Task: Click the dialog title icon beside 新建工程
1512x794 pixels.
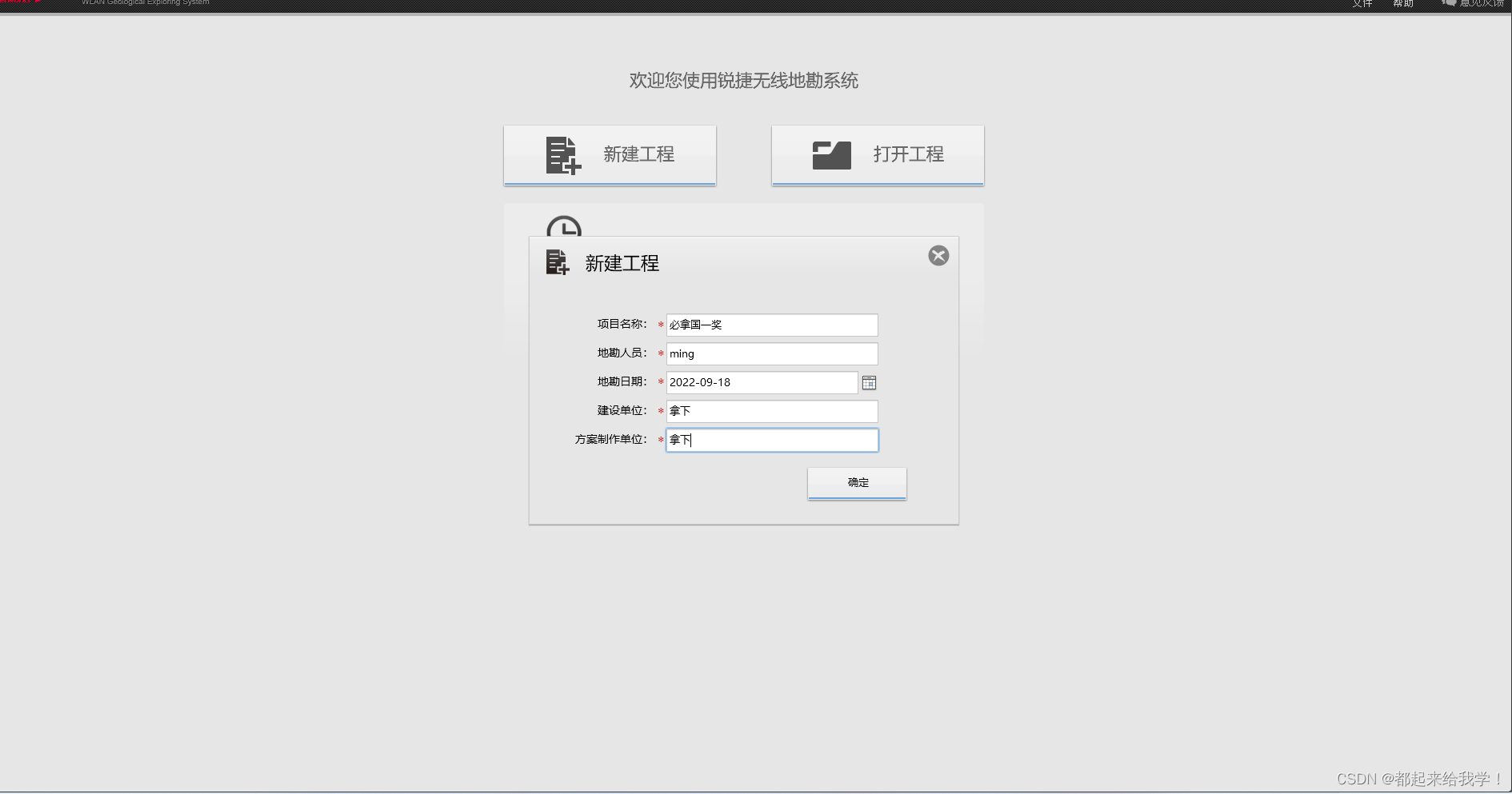Action: pyautogui.click(x=557, y=262)
